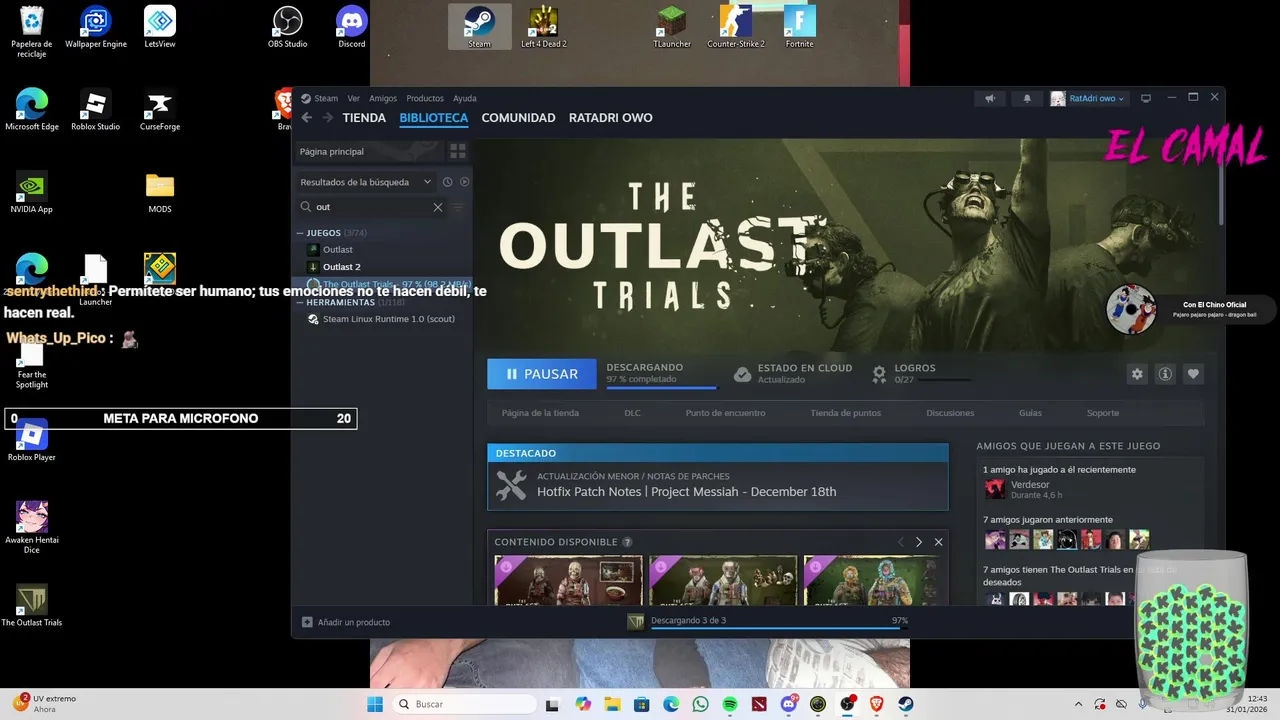Open Counter-Strike 2 desktop shortcut
Image resolution: width=1280 pixels, height=720 pixels.
pos(736,27)
